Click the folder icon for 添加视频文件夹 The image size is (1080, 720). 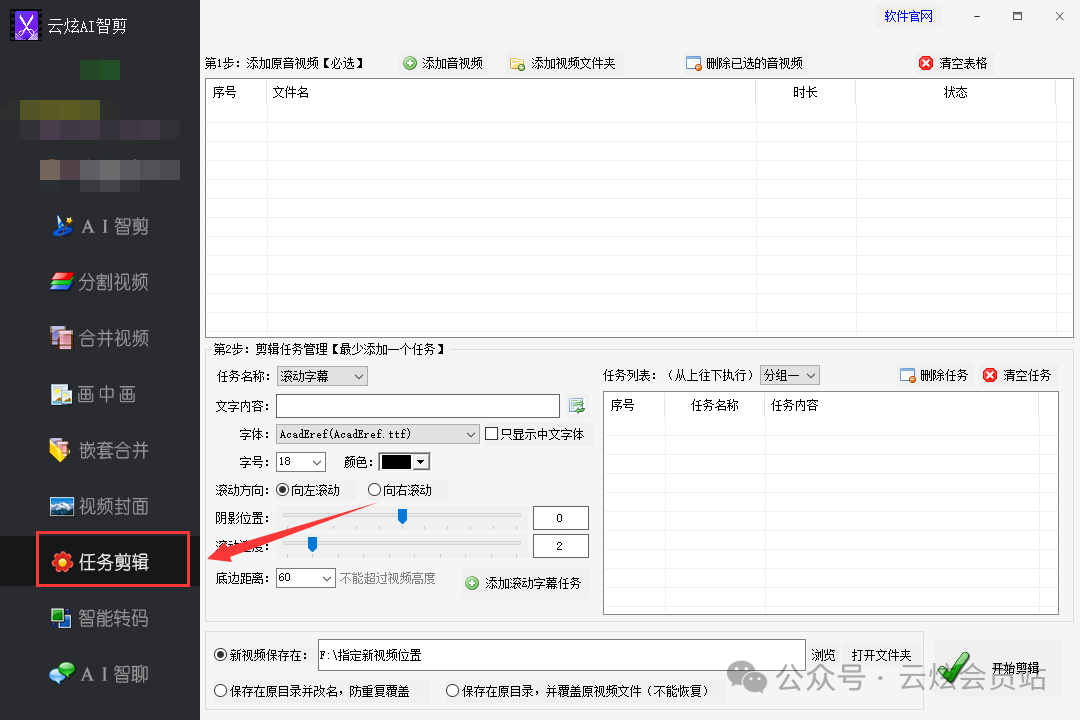[517, 64]
